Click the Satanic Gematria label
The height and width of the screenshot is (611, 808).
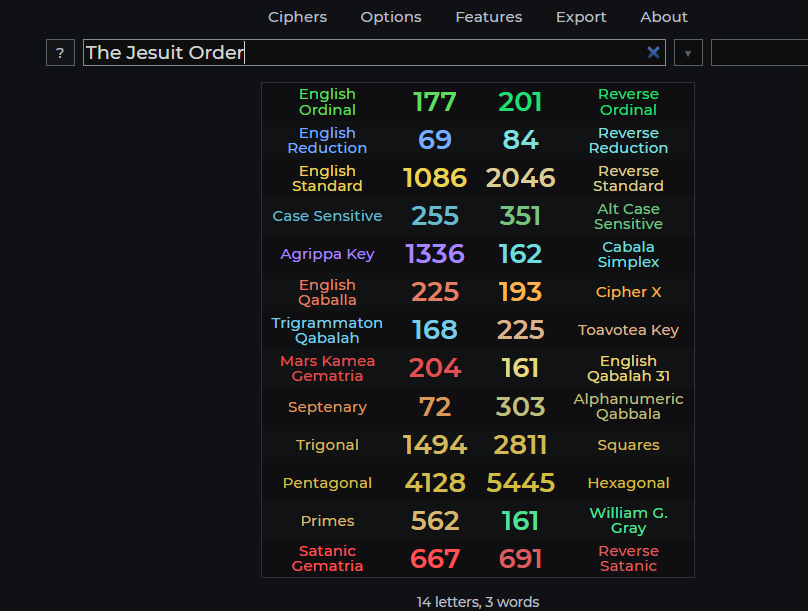[x=327, y=558]
